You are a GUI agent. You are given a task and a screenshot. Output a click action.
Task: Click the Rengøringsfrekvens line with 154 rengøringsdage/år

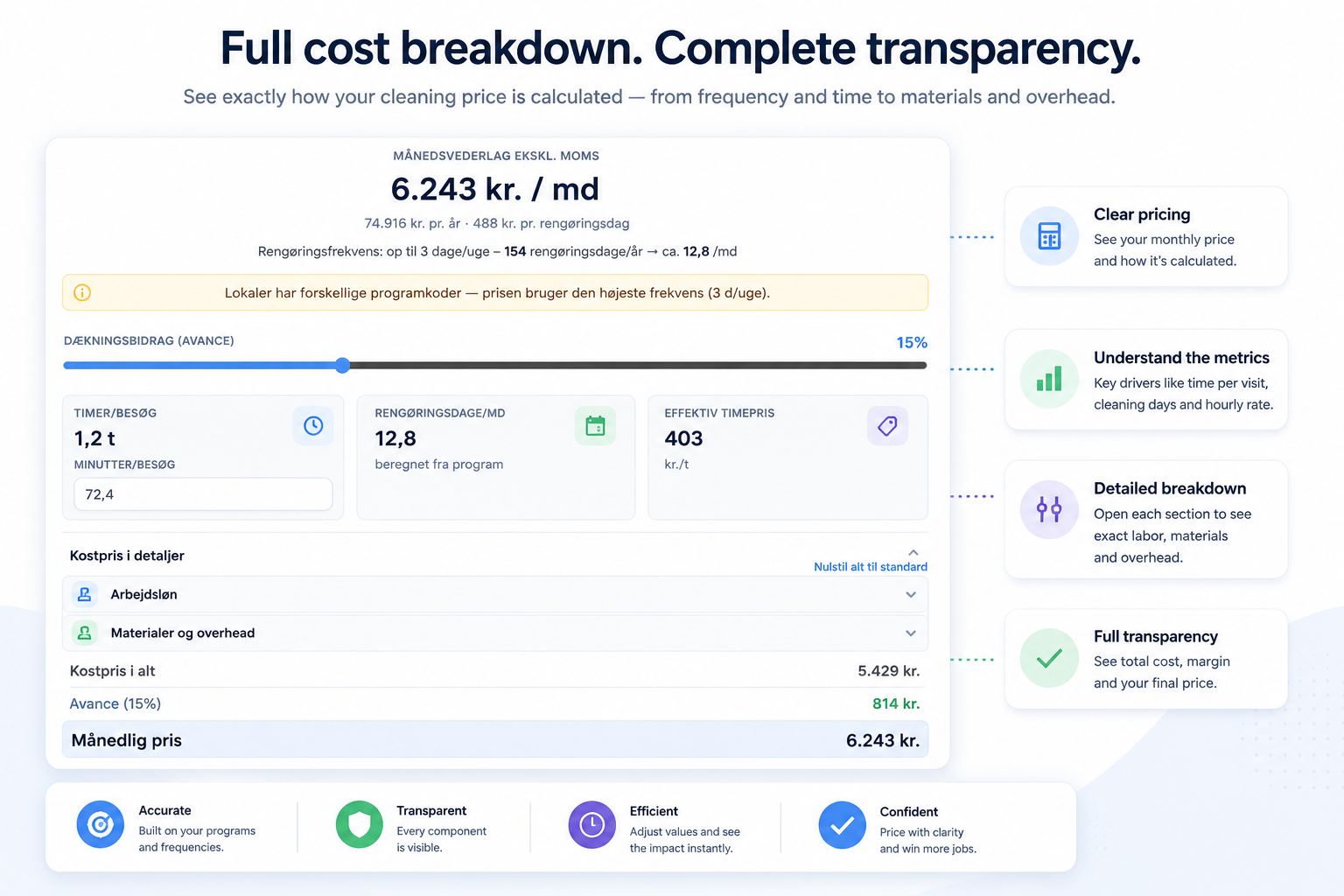(497, 251)
